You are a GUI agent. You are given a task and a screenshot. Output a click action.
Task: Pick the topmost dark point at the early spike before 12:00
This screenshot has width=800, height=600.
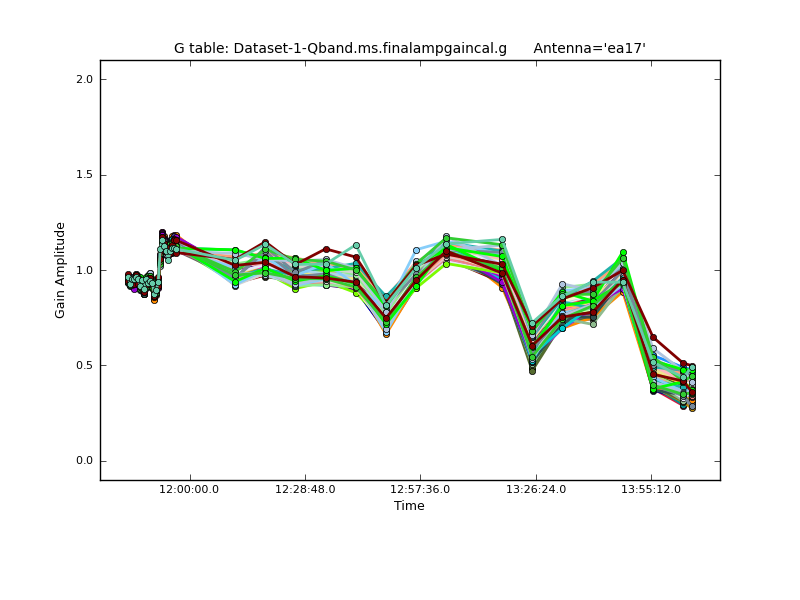[x=162, y=233]
